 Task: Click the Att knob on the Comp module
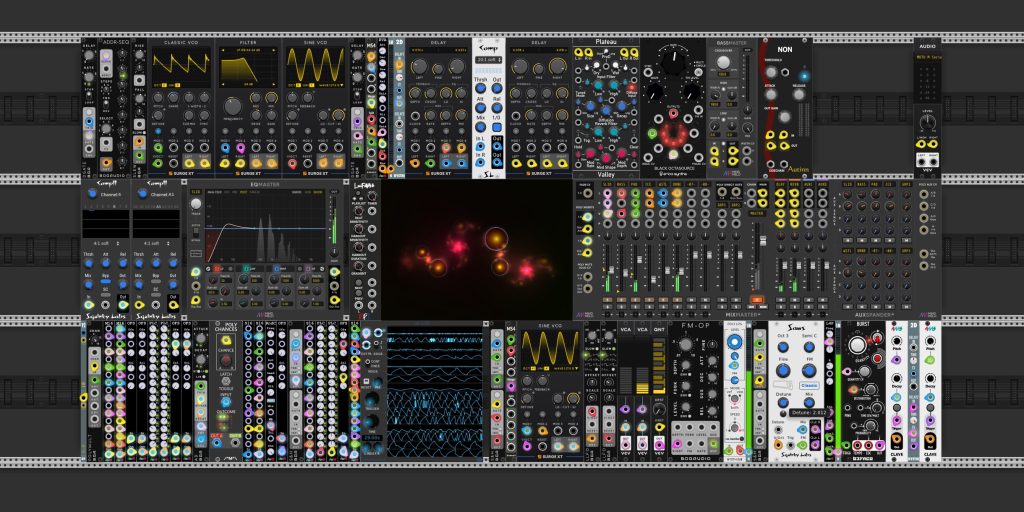480,107
